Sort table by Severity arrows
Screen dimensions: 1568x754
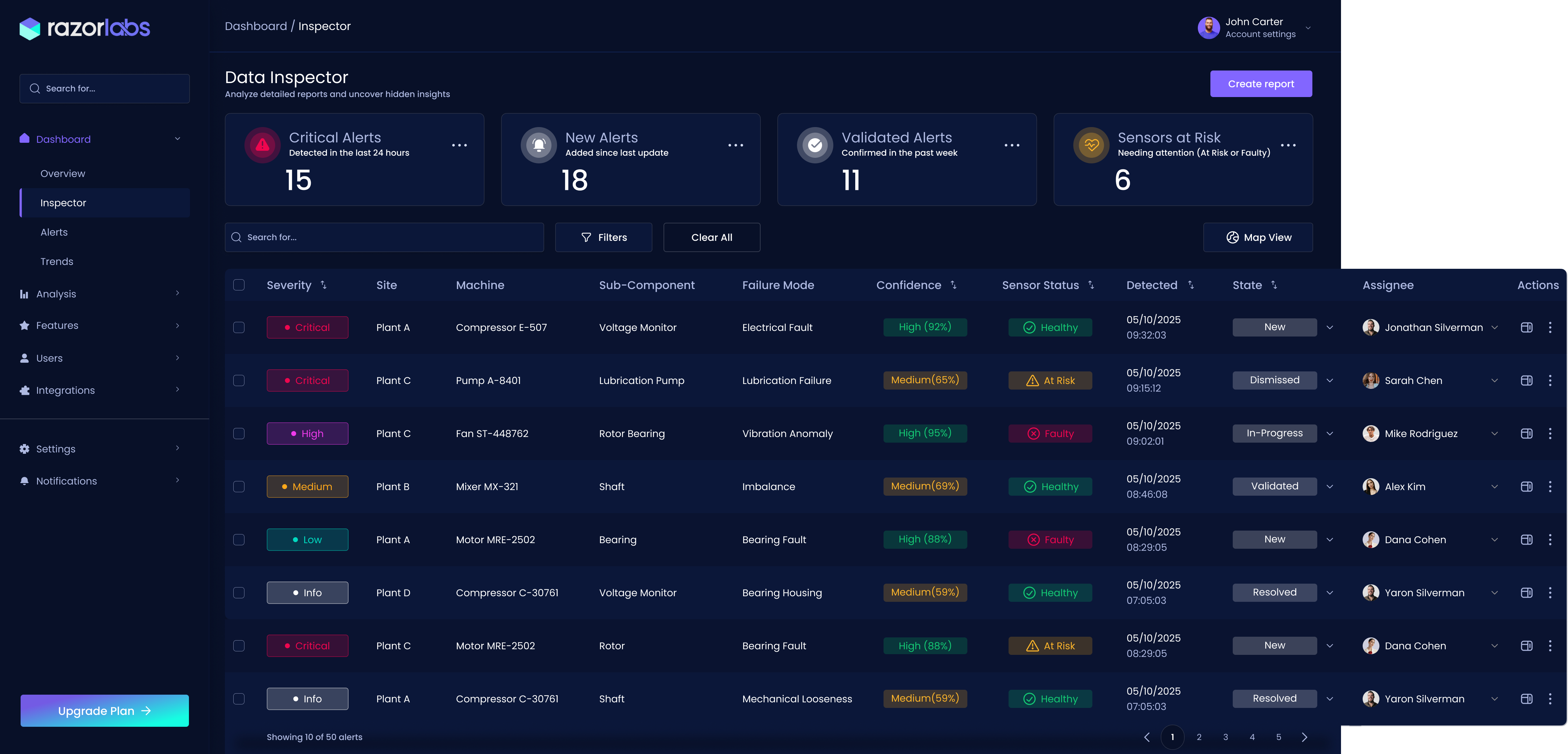tap(324, 285)
